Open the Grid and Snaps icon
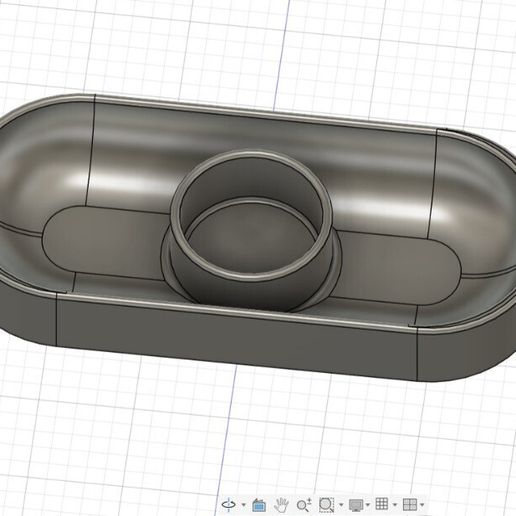Screen dimensions: 516x516 click(x=382, y=504)
